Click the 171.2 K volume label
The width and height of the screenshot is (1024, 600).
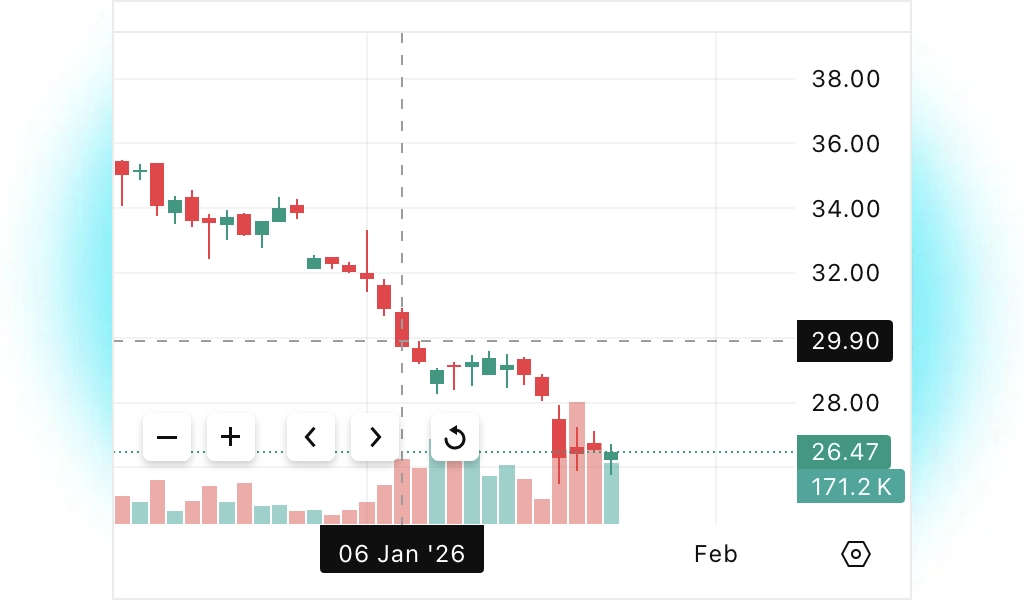[850, 486]
